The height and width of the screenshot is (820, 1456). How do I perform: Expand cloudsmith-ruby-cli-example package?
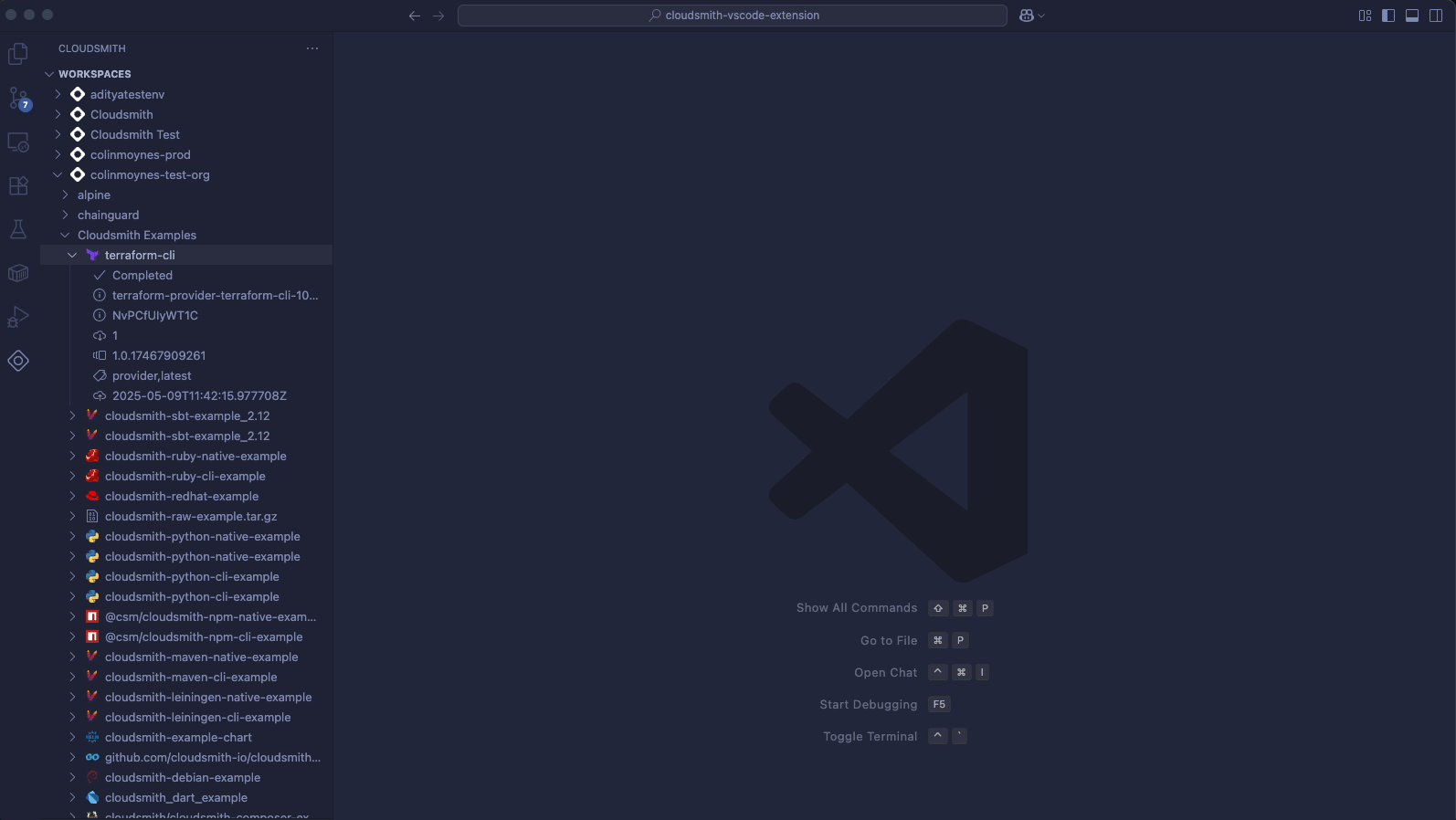pos(72,476)
